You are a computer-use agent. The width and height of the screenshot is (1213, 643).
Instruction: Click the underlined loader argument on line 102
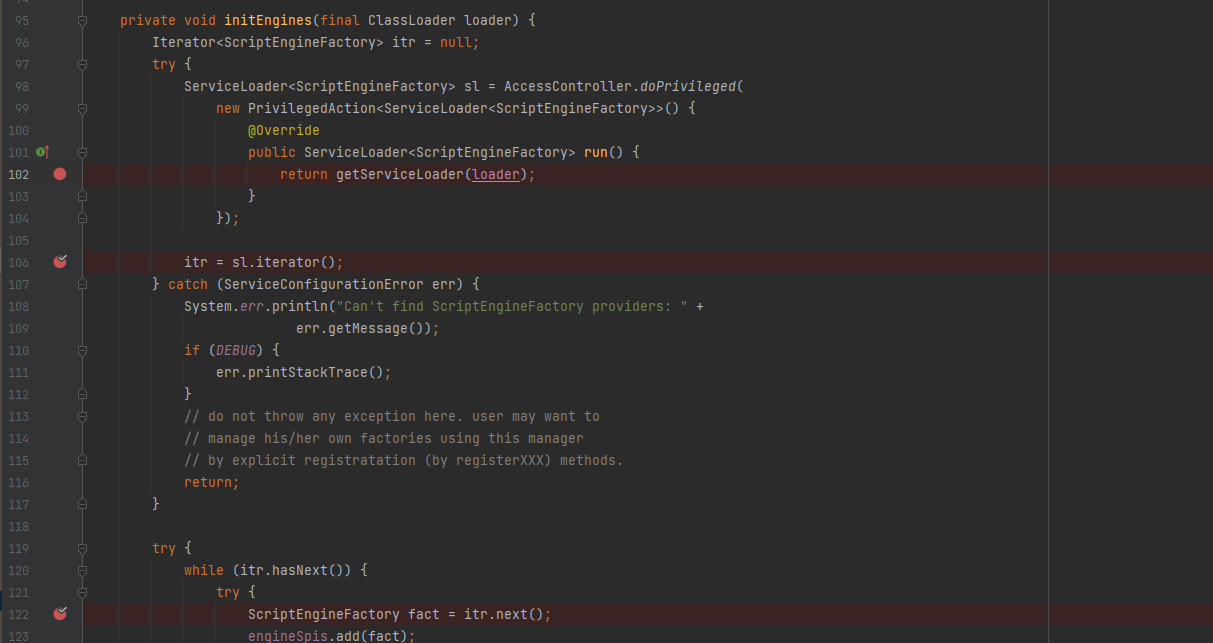pyautogui.click(x=496, y=174)
